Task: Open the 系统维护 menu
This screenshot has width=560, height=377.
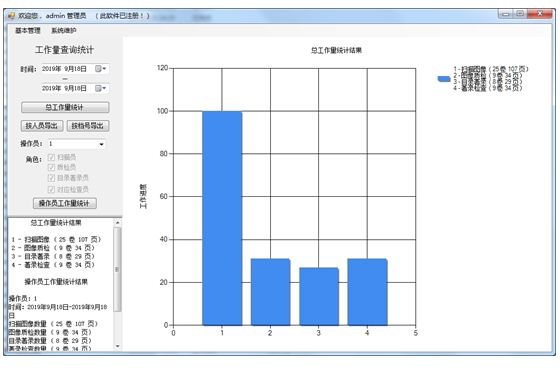Action: [x=64, y=31]
